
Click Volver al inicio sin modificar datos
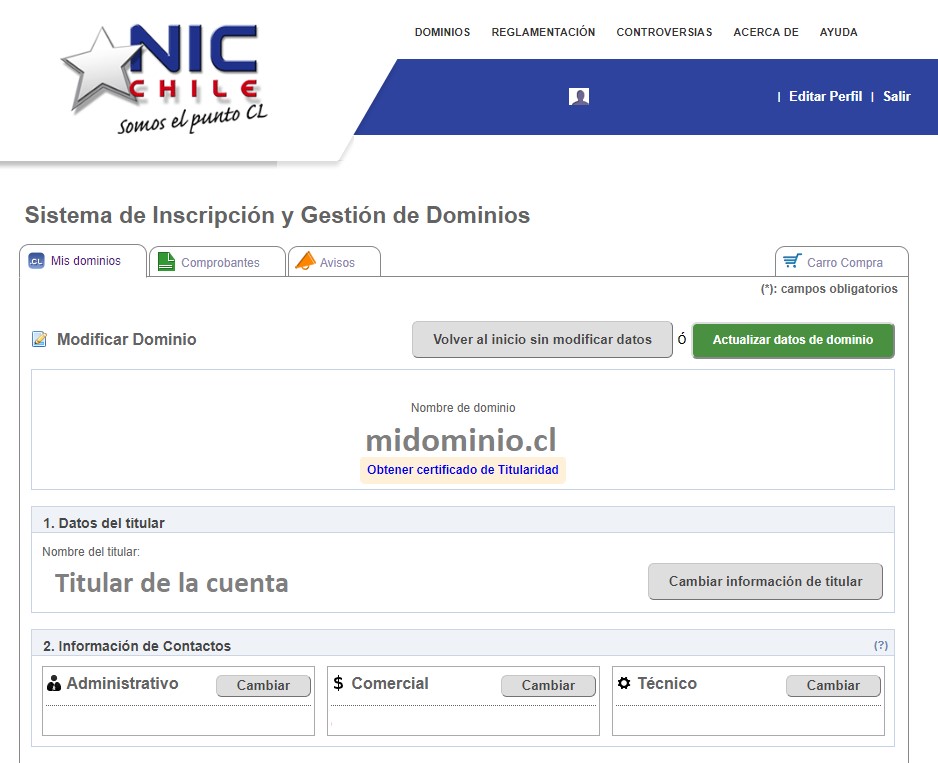(x=542, y=339)
